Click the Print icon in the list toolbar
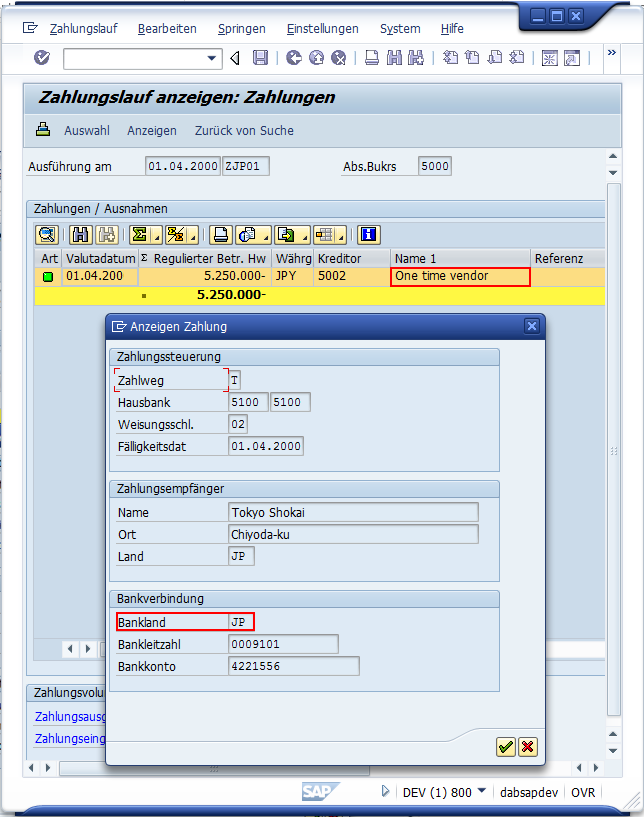644x817 pixels. 221,235
